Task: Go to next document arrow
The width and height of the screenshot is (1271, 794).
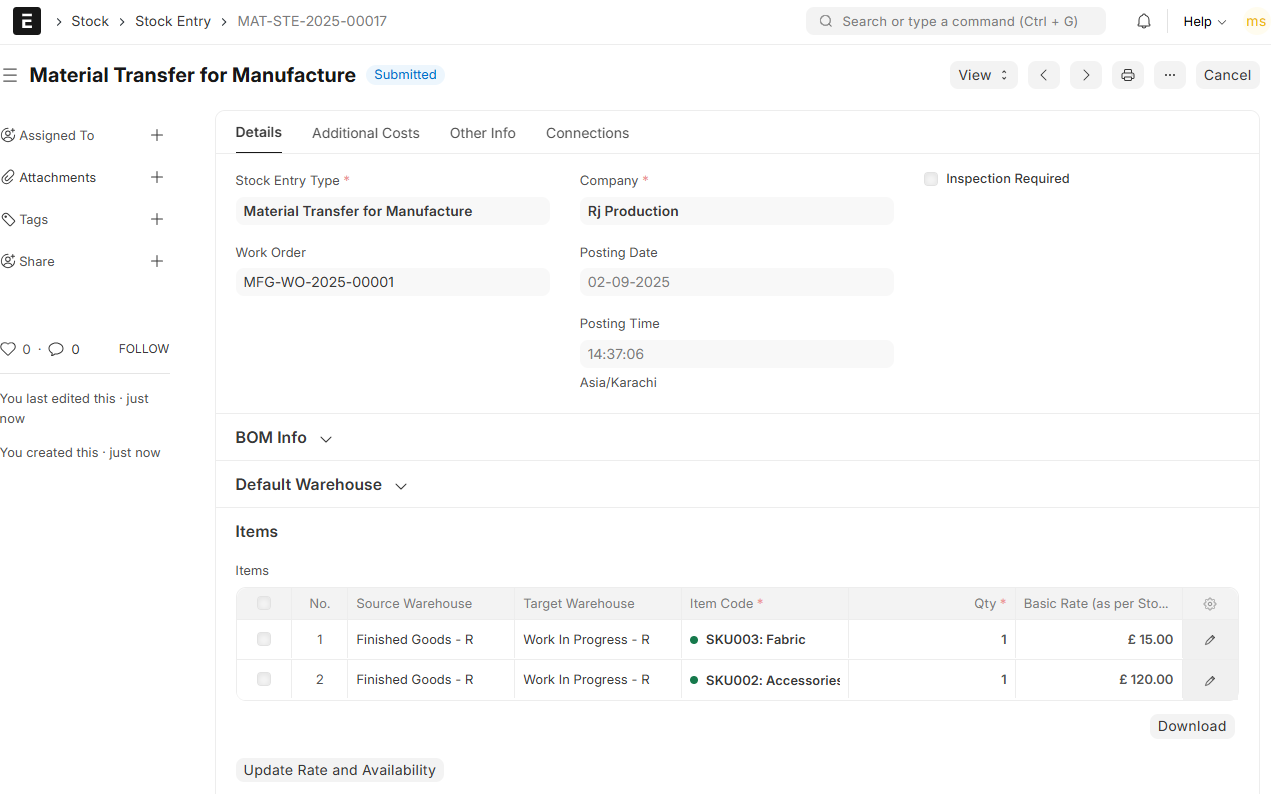Action: pyautogui.click(x=1085, y=75)
